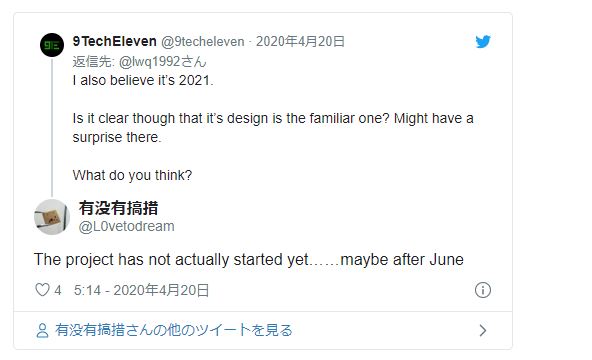Expand more tweets with right chevron
592x360 pixels.
483,331
